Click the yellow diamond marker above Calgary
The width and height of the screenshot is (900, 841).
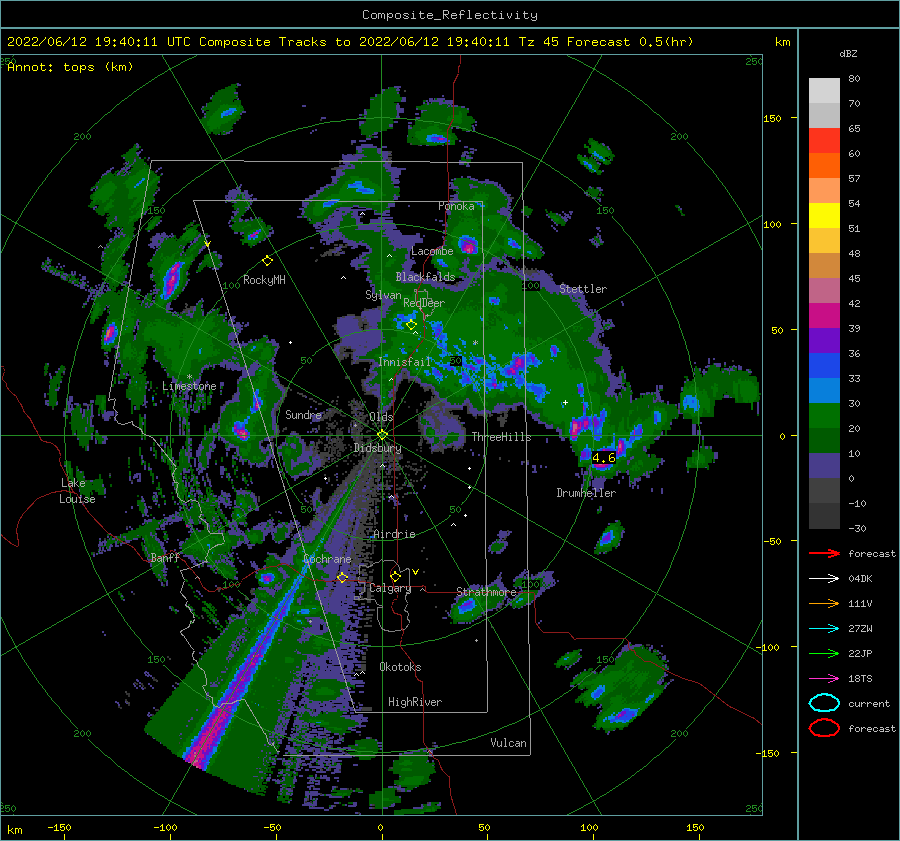pos(395,576)
